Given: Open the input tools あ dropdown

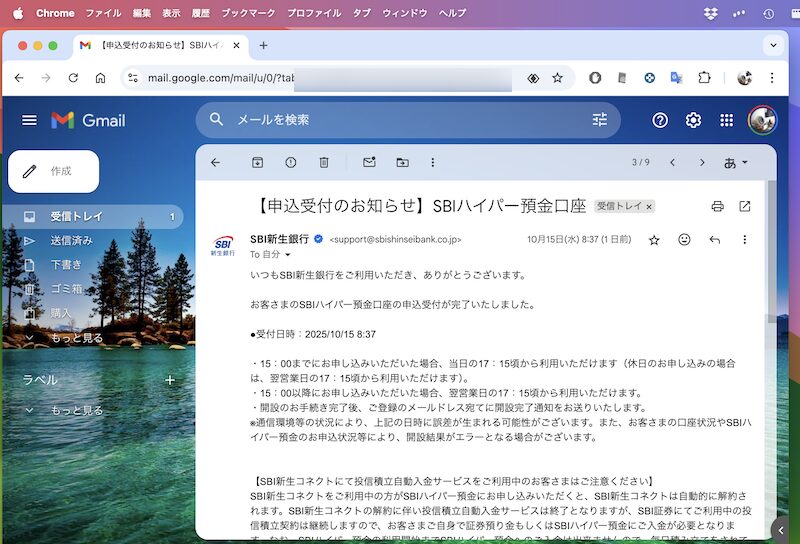Looking at the screenshot, I should click(x=736, y=162).
